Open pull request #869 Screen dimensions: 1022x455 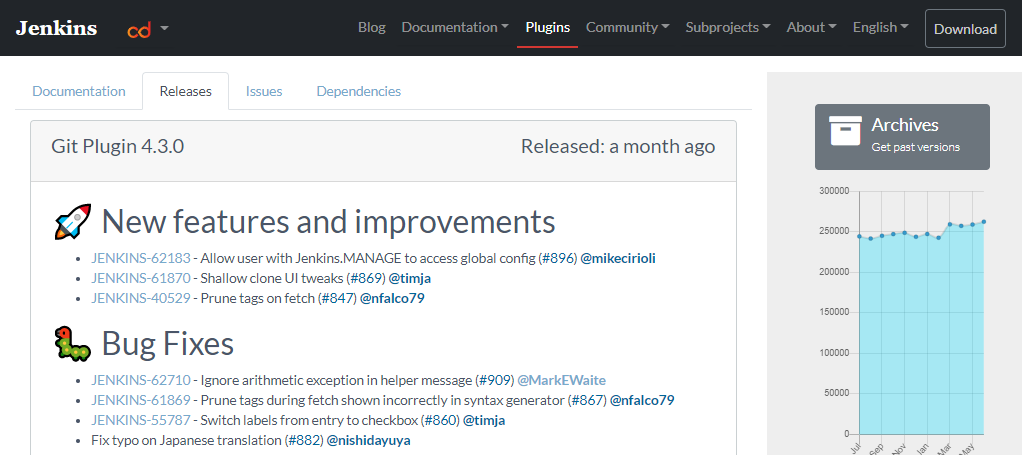(x=366, y=278)
